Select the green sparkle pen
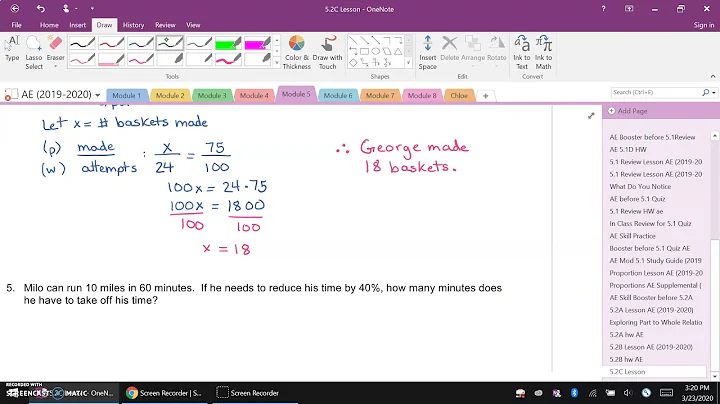Screen dimensions: 720x404 pos(170,43)
